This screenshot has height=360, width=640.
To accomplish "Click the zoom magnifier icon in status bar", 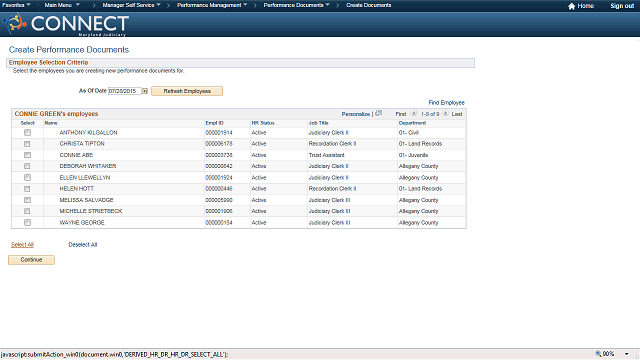I will point(598,353).
